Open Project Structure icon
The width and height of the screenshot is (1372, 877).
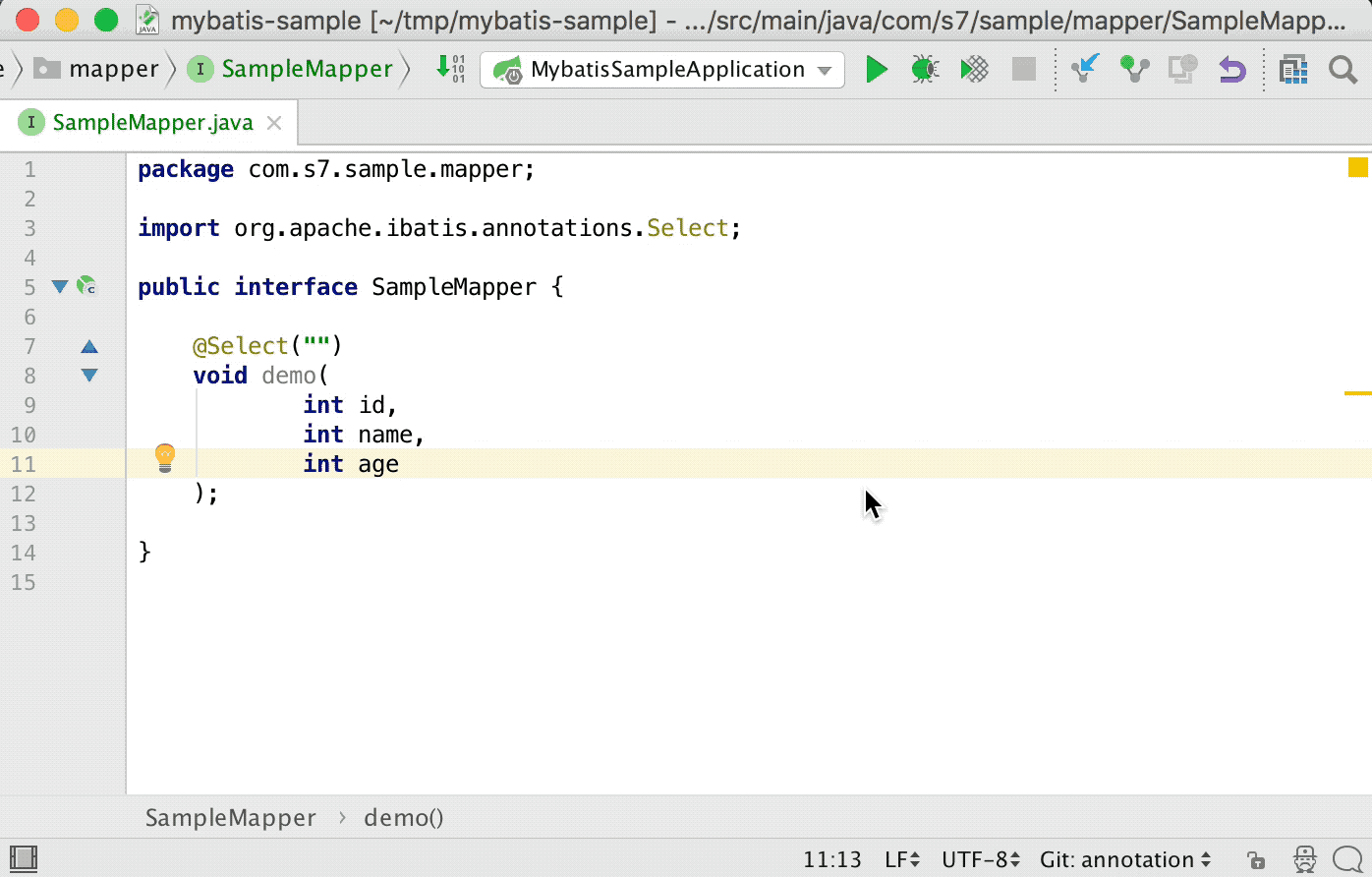[x=1293, y=69]
